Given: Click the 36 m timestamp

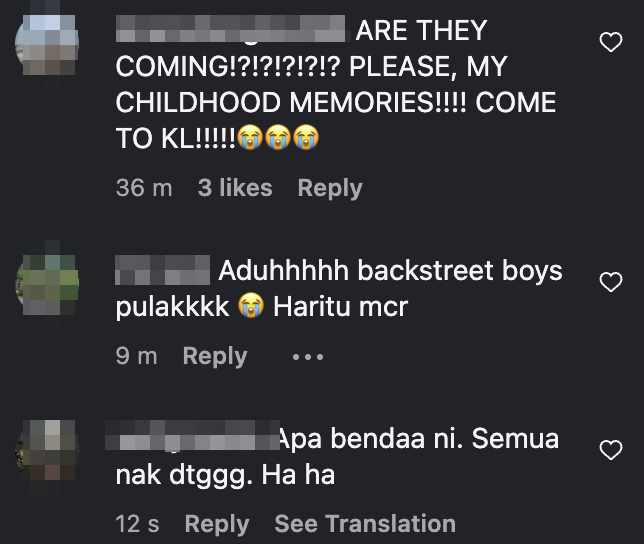Looking at the screenshot, I should pos(144,188).
